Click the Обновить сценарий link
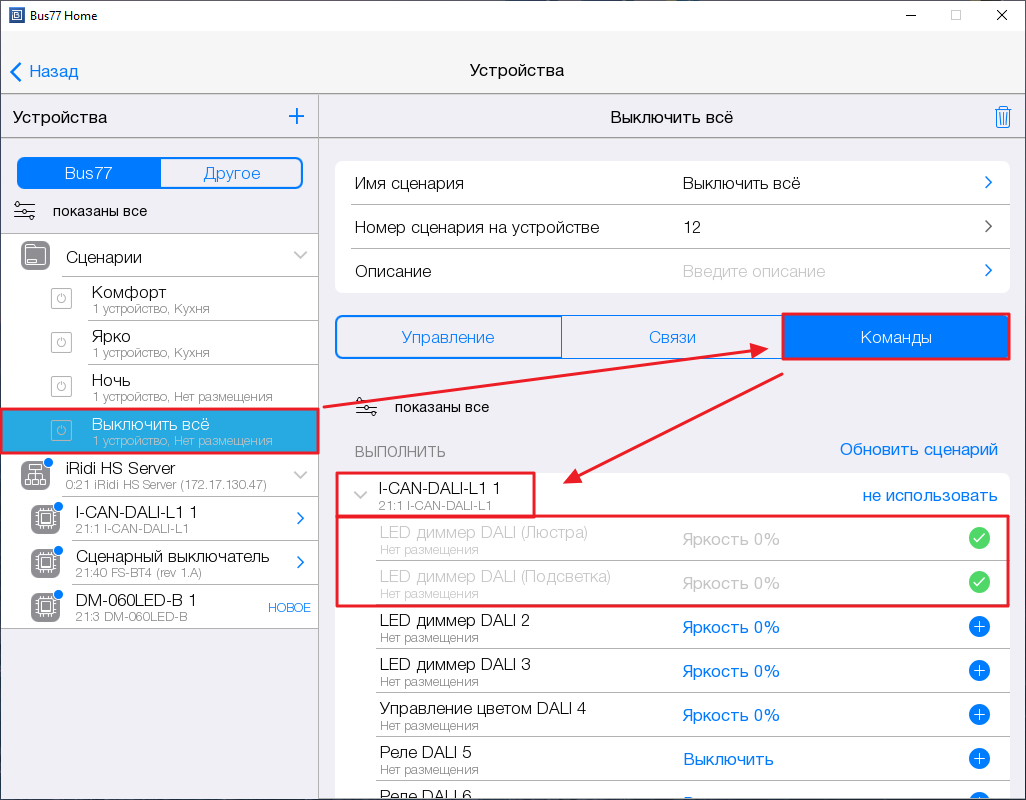Screen dimensions: 1026x800 pyautogui.click(x=918, y=450)
